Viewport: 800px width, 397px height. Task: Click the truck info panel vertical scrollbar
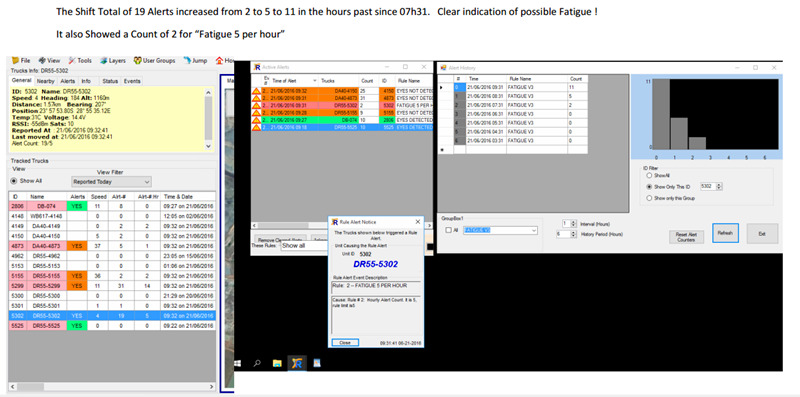pyautogui.click(x=208, y=118)
